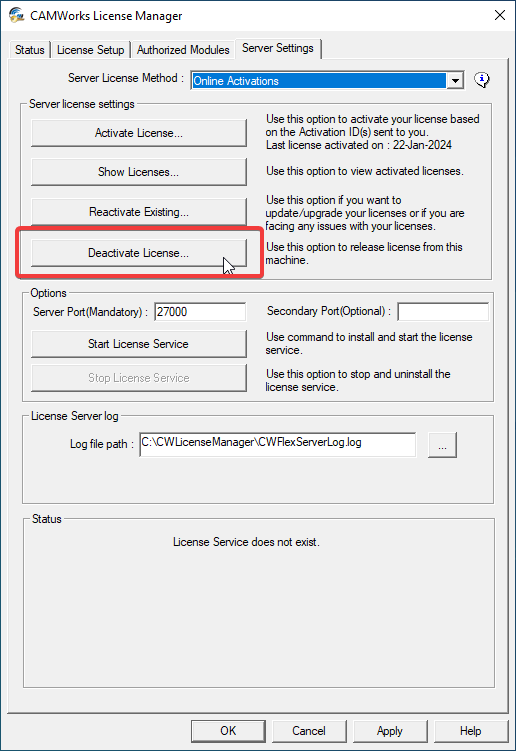Viewport: 516px width, 751px height.
Task: Click the Activate License button
Action: pos(139,133)
